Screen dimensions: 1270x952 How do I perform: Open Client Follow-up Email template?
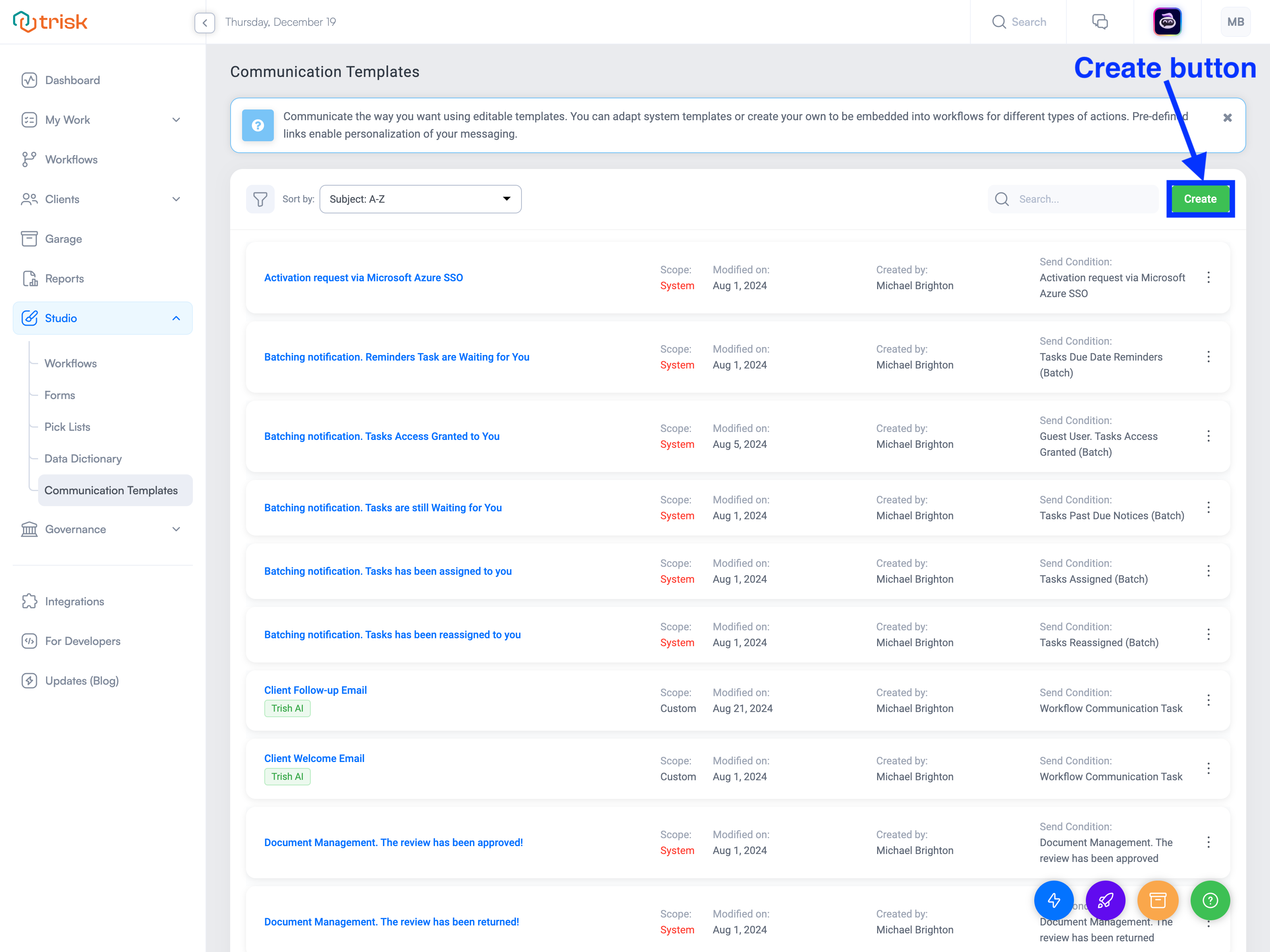click(x=316, y=689)
